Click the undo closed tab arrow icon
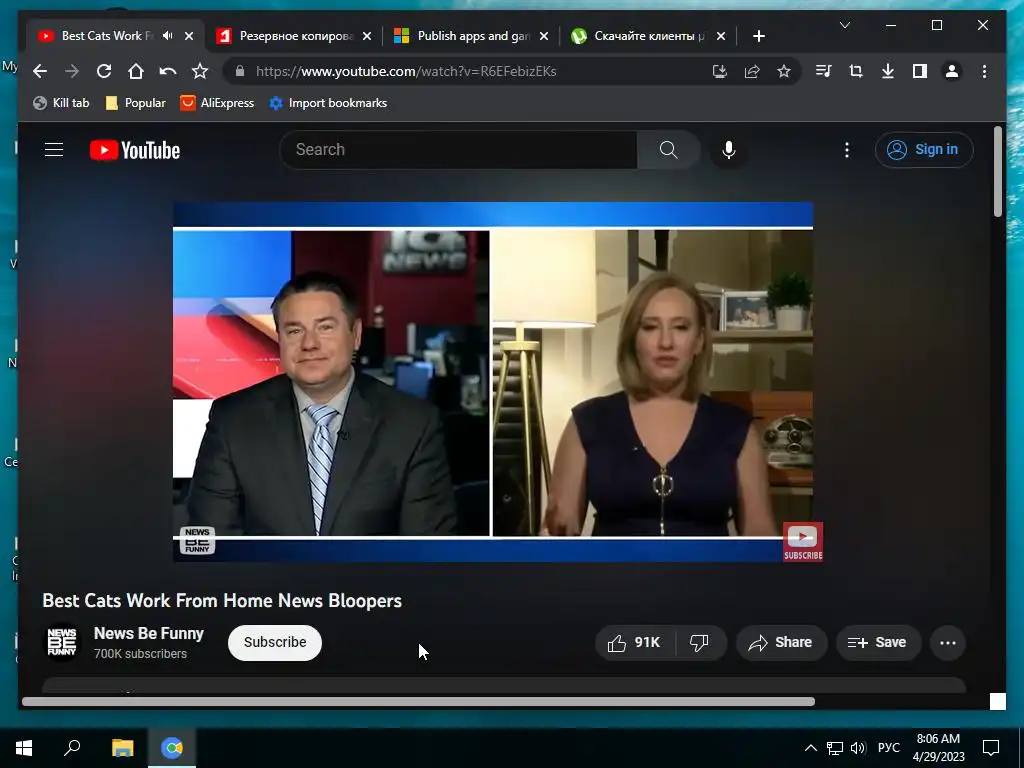Screen dimensions: 1024x768 [x=168, y=71]
